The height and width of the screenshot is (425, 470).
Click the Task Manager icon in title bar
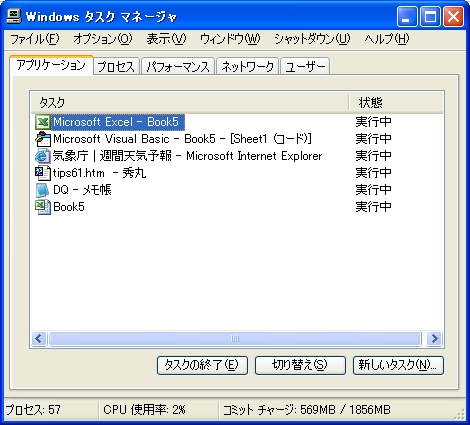pos(14,16)
